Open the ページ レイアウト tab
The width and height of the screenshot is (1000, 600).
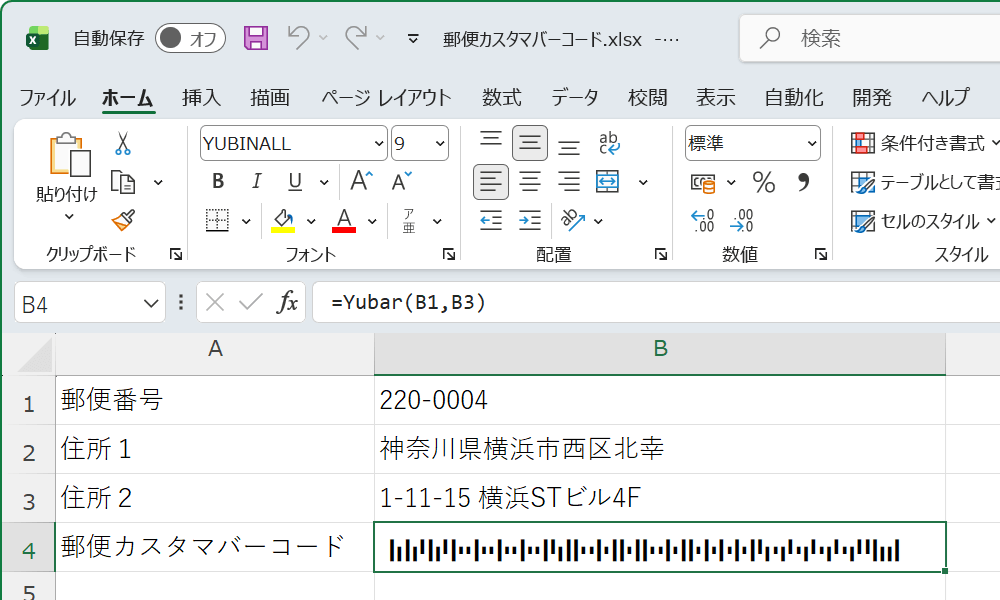[x=386, y=98]
